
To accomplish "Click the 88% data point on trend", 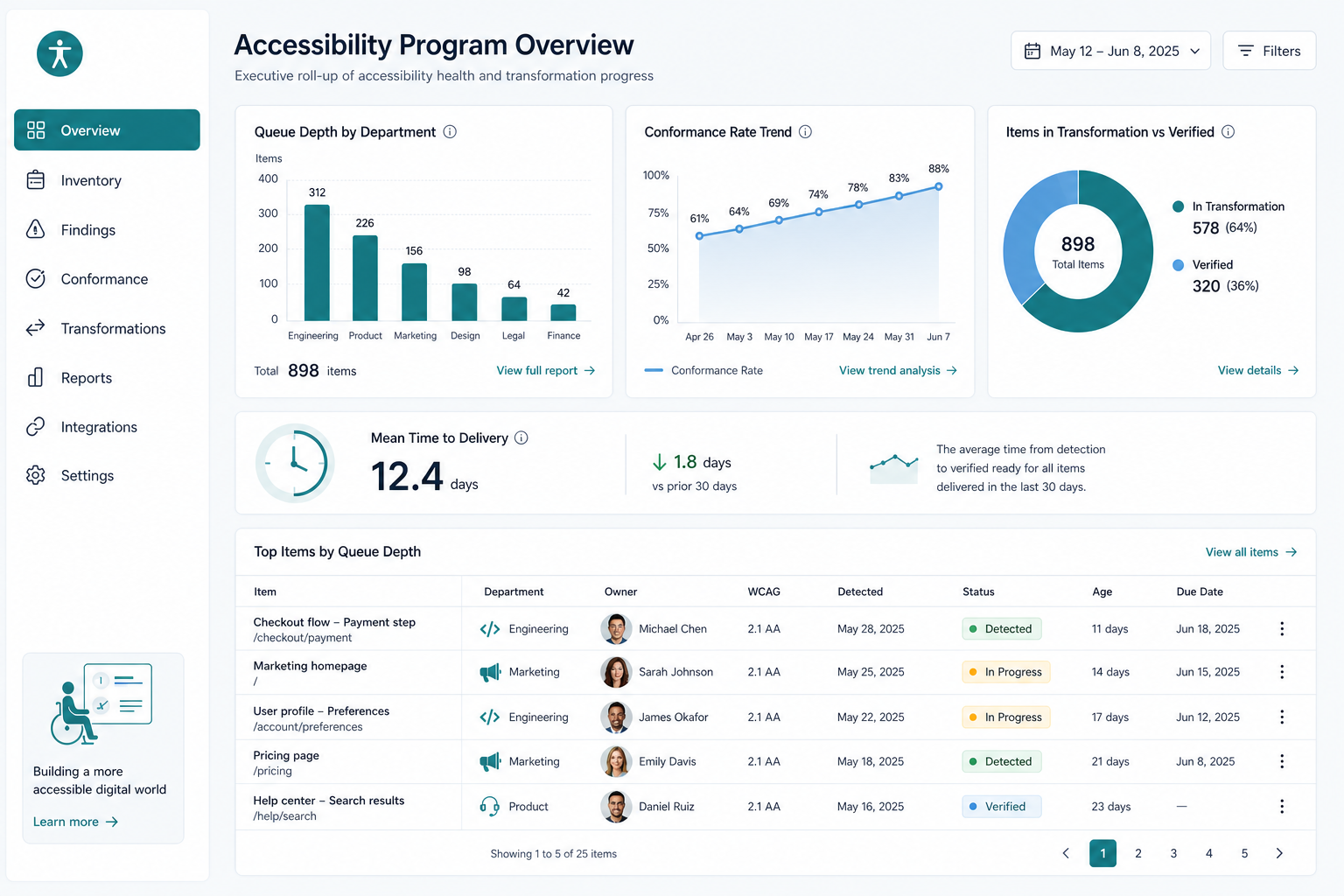I will [939, 186].
